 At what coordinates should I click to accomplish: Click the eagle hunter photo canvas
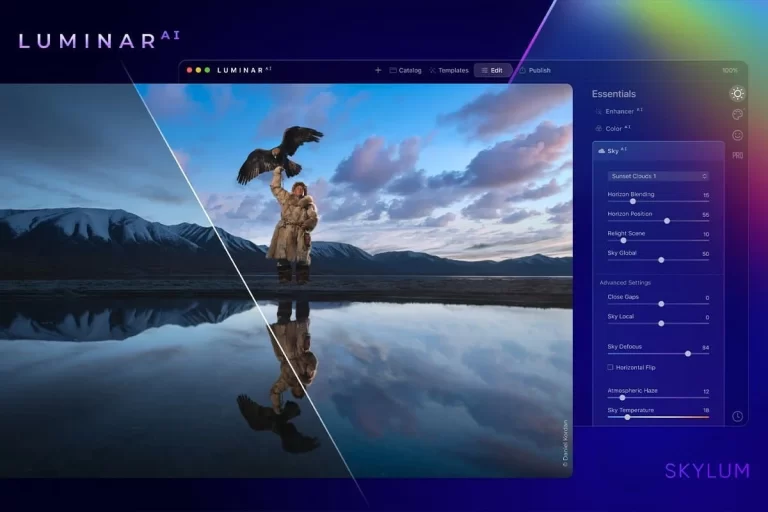click(x=286, y=280)
